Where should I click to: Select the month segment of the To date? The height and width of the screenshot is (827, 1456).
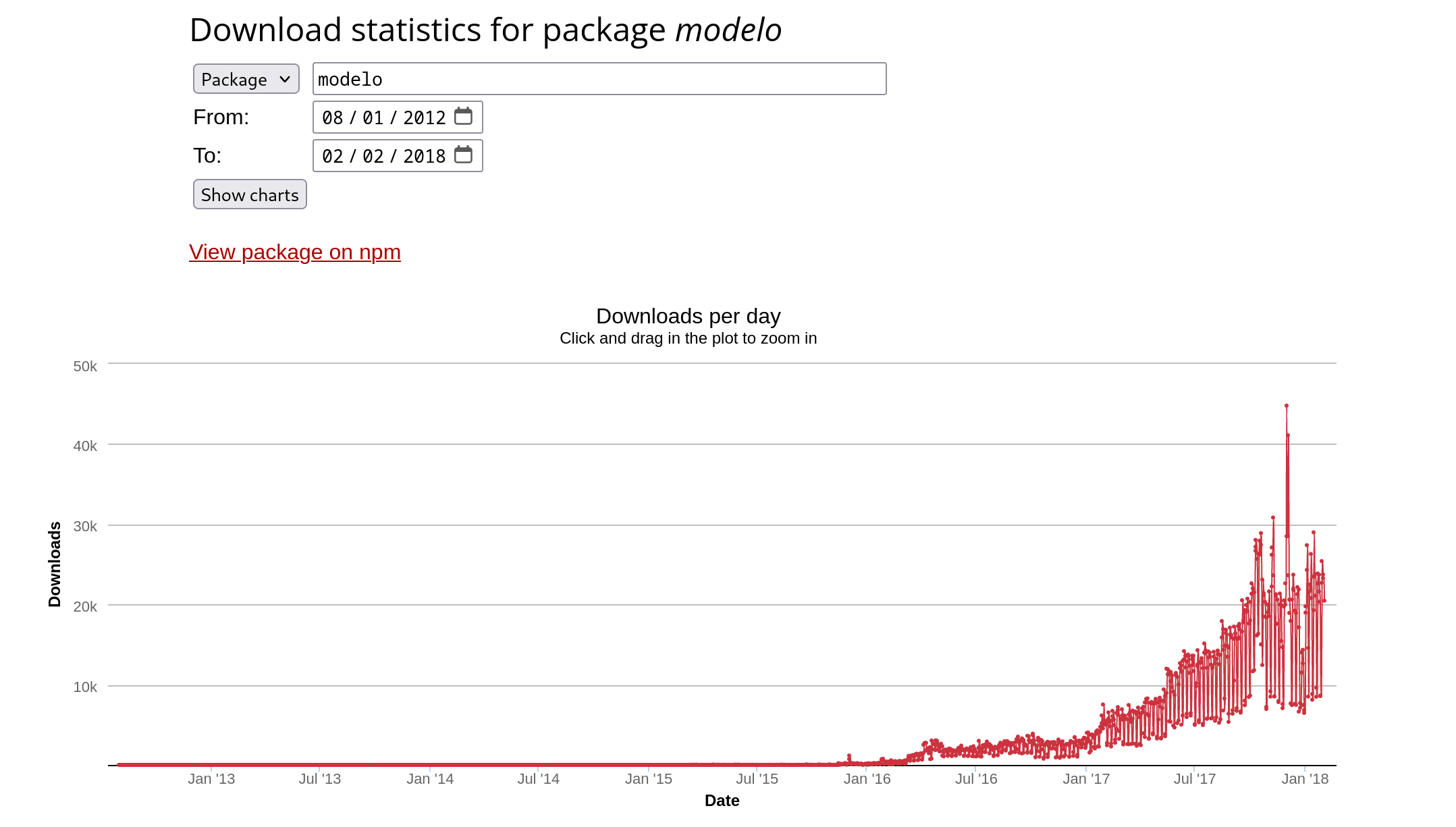[334, 155]
